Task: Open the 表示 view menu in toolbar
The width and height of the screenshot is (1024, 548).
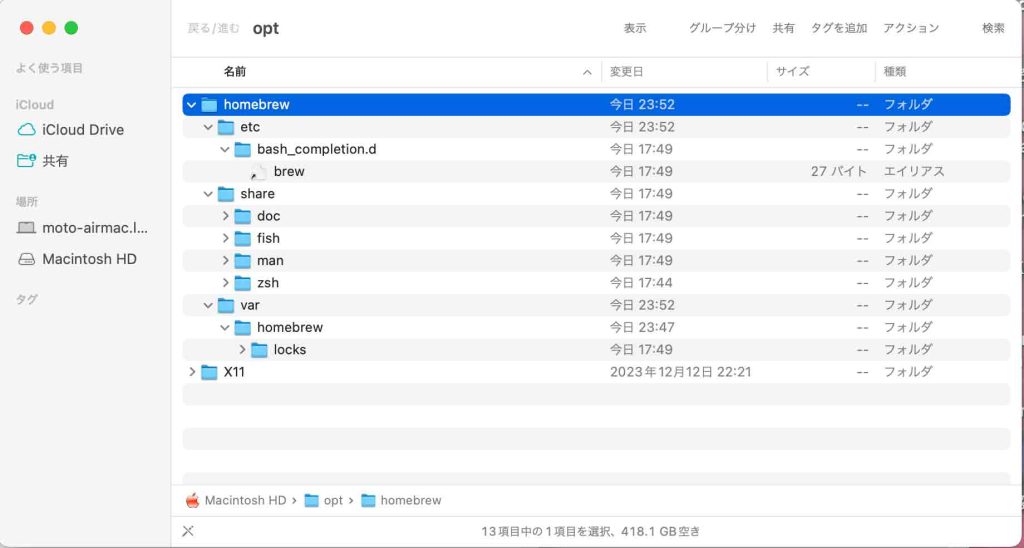Action: 635,28
